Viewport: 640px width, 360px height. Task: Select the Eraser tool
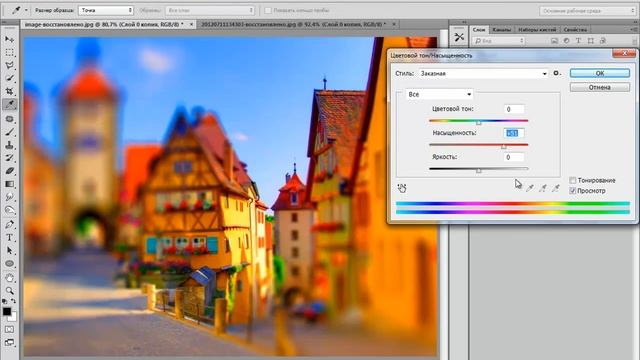coord(9,171)
